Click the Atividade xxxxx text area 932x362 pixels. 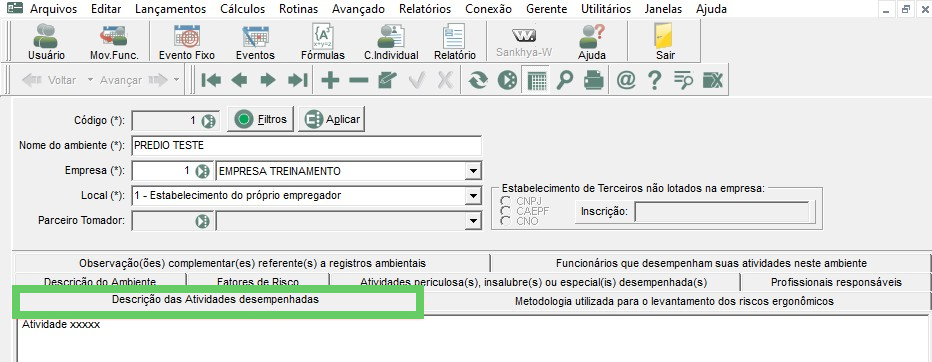pyautogui.click(x=473, y=339)
